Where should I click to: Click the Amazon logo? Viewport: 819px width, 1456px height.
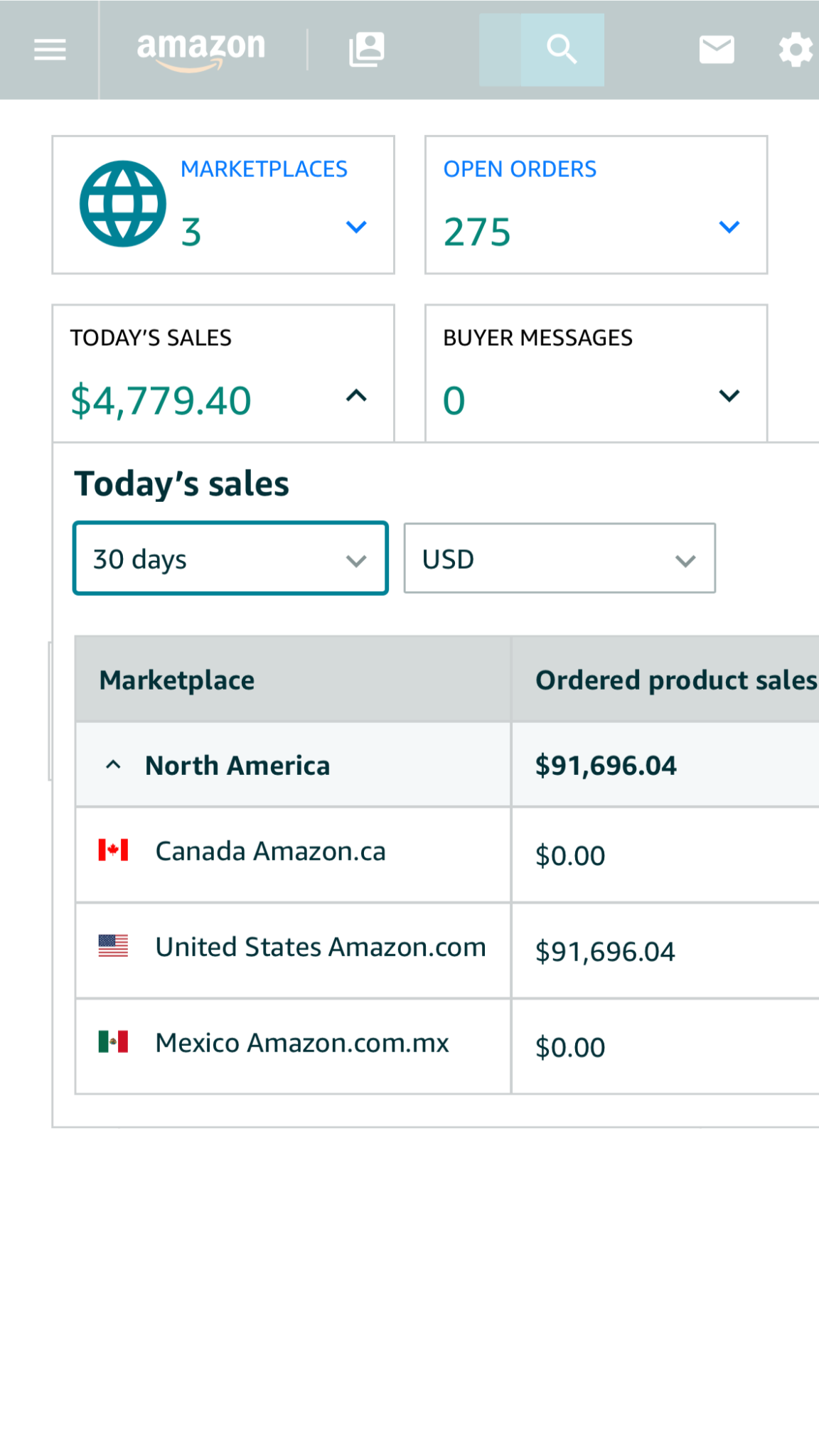click(200, 50)
